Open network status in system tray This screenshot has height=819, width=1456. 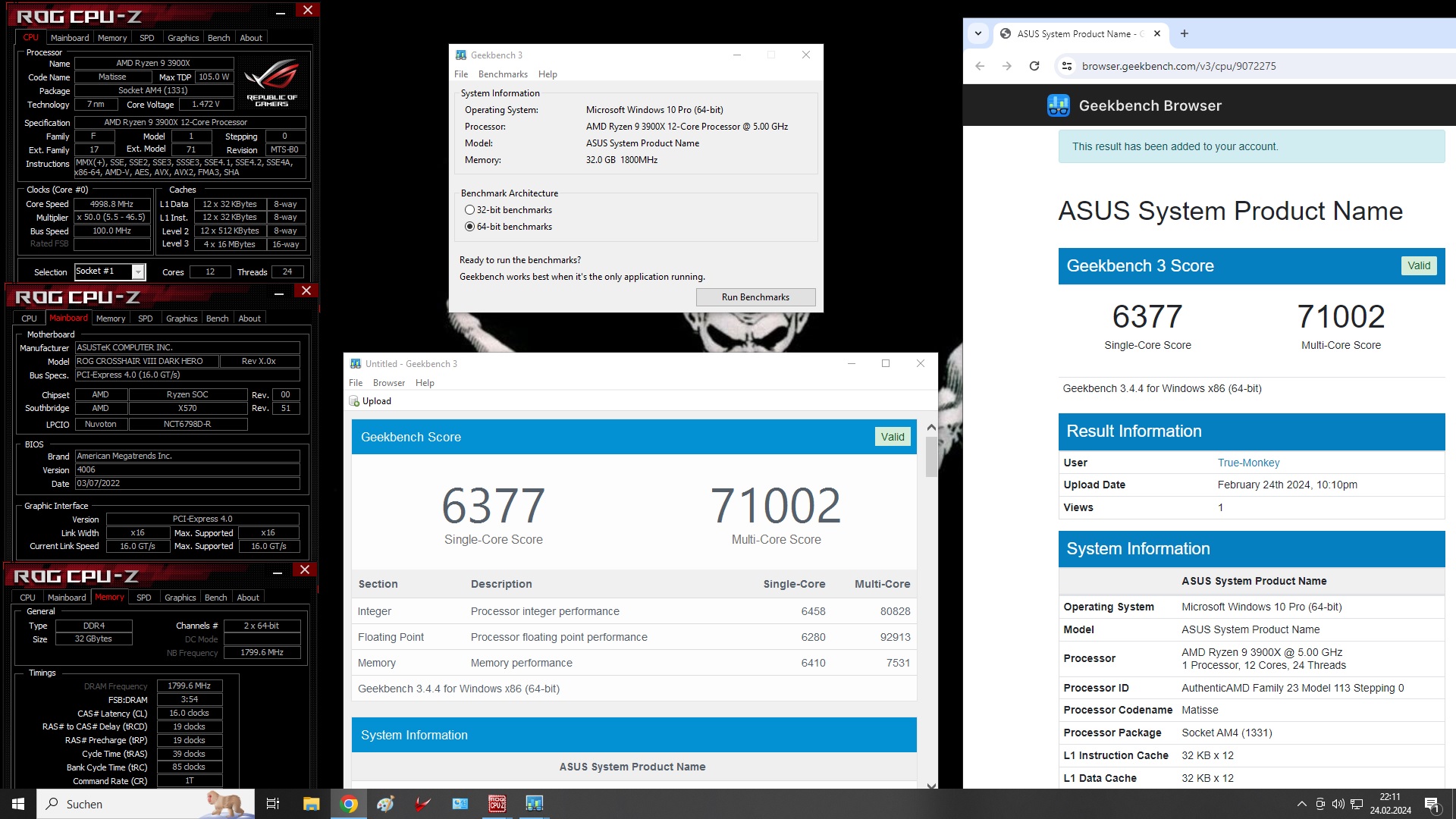tap(1357, 804)
